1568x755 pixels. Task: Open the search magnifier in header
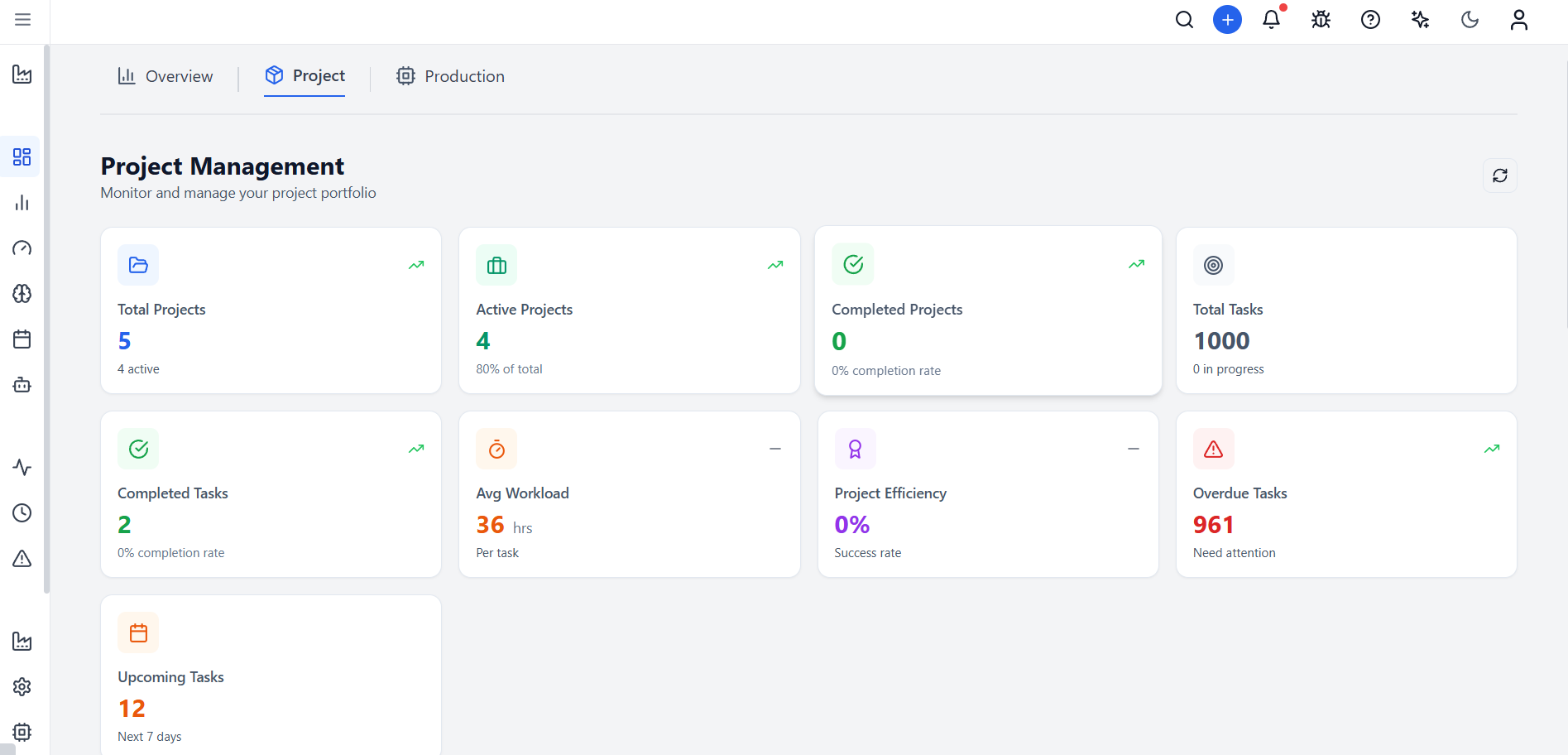(1184, 20)
